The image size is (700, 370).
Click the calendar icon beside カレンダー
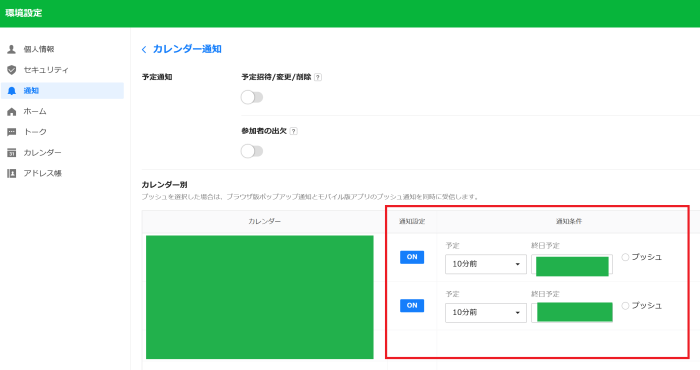click(12, 153)
